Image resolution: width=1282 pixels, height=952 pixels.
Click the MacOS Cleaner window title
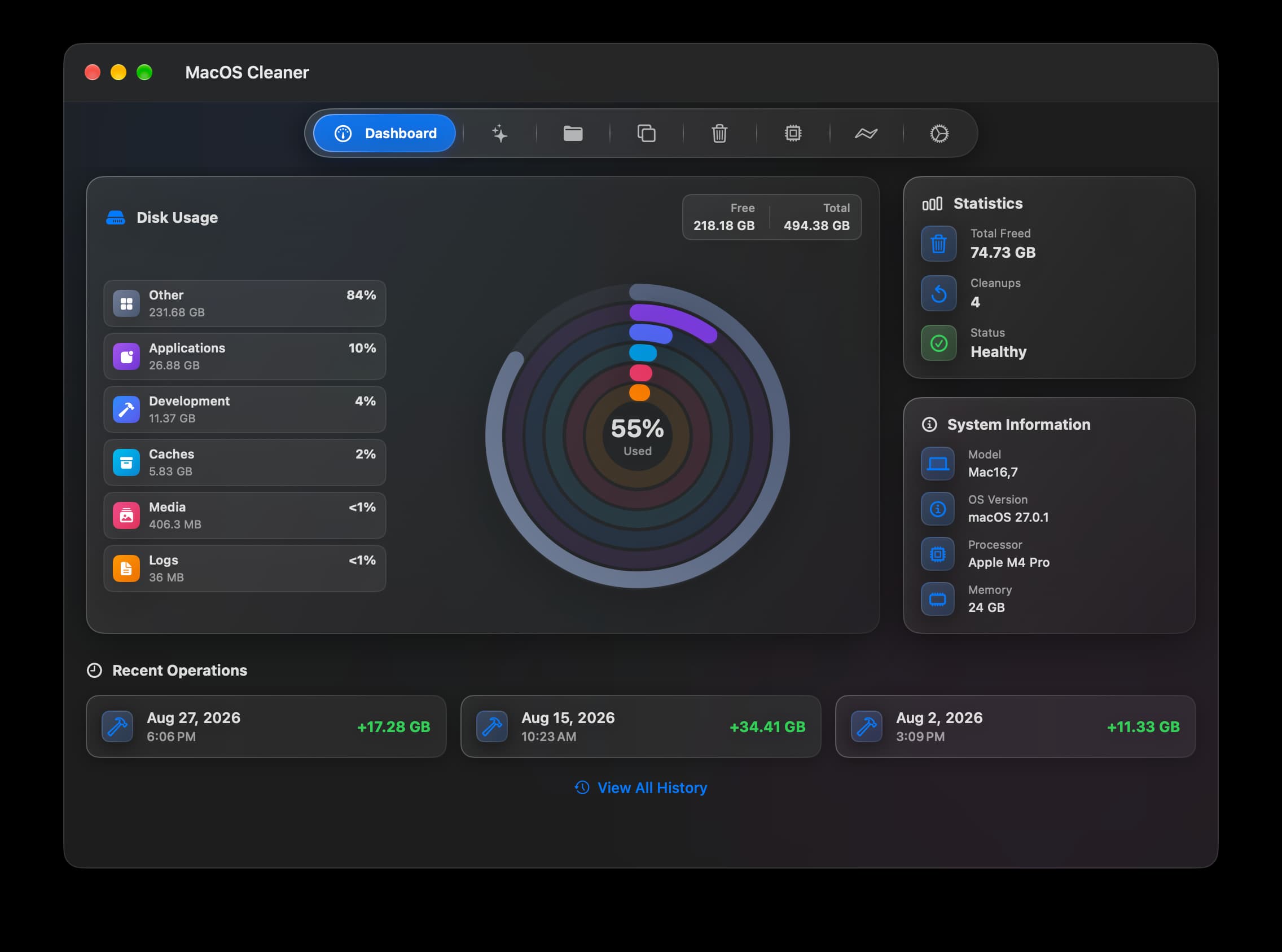click(247, 72)
